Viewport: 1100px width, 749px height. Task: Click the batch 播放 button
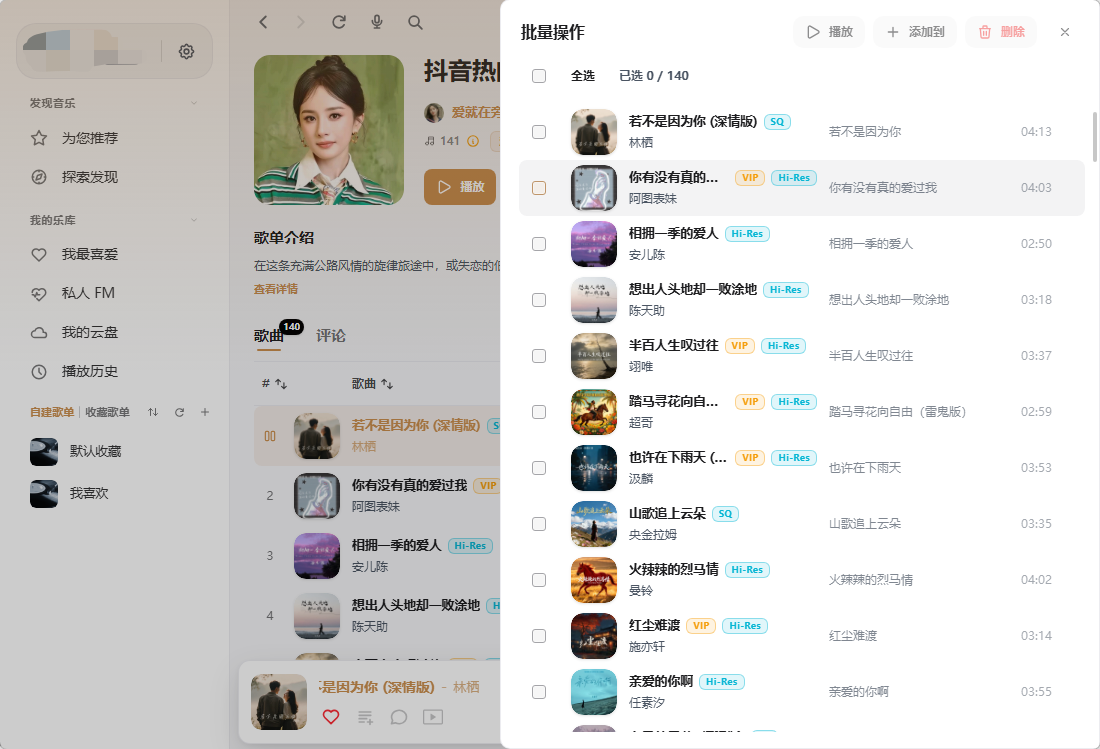coord(829,32)
